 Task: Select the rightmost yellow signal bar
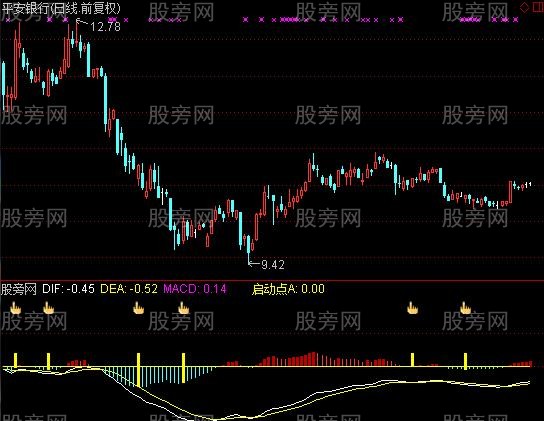click(x=466, y=361)
